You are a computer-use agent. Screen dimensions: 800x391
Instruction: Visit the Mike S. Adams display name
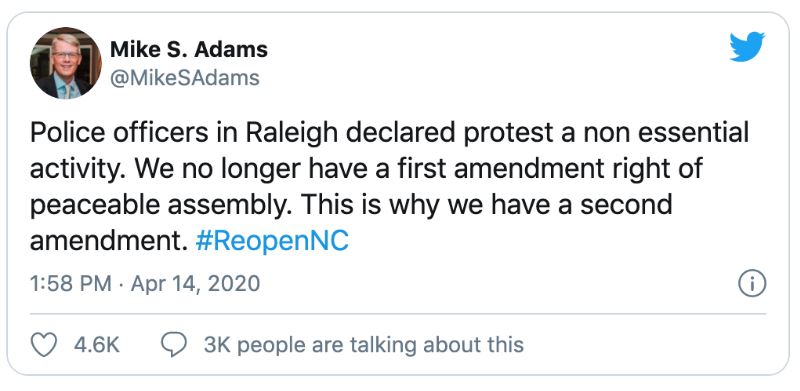click(x=189, y=50)
